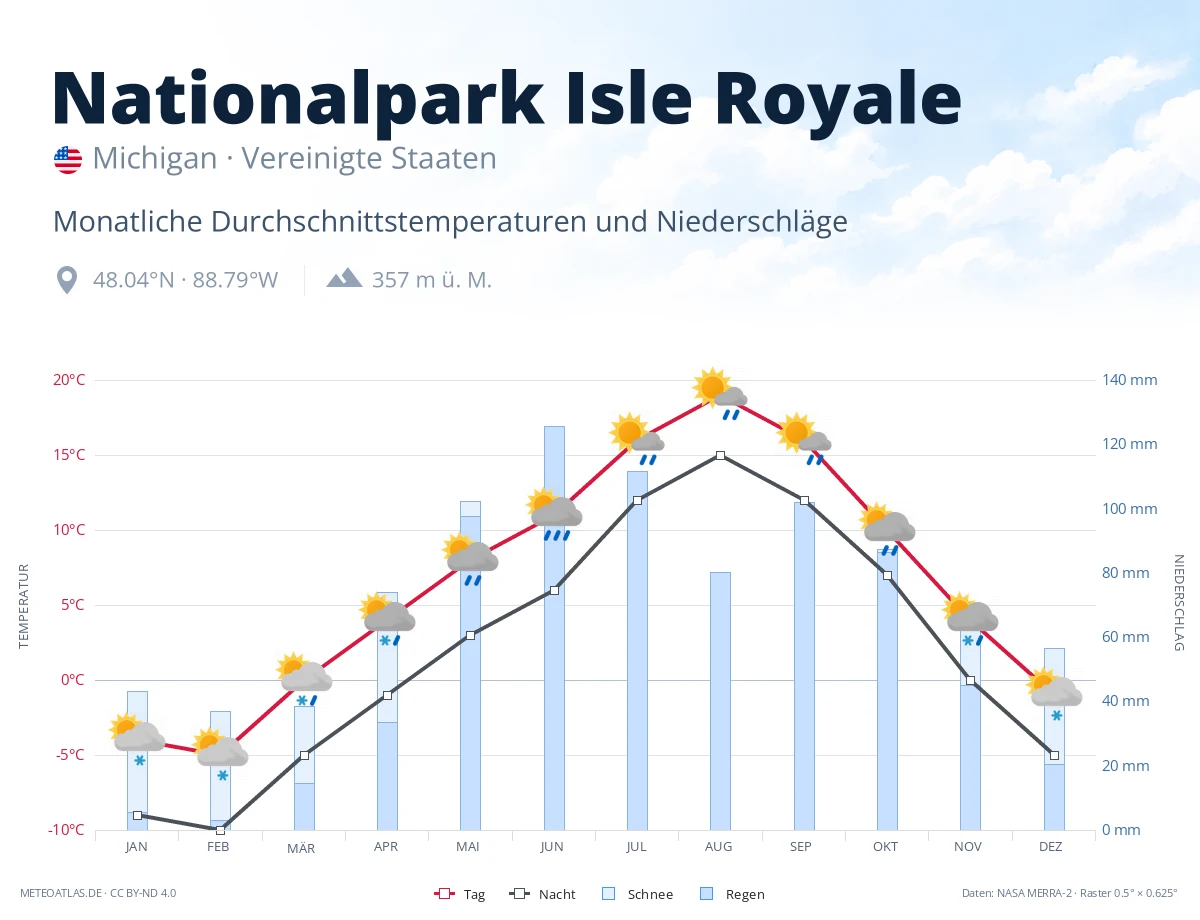The image size is (1200, 920).
Task: Click the Nacht legend line marker
Action: tap(520, 893)
